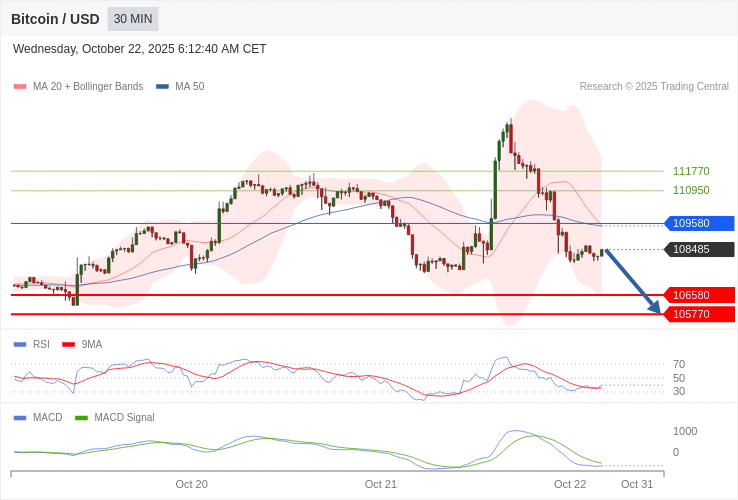The height and width of the screenshot is (500, 738).
Task: Click the MA 50 blue legend swatch
Action: (x=162, y=87)
